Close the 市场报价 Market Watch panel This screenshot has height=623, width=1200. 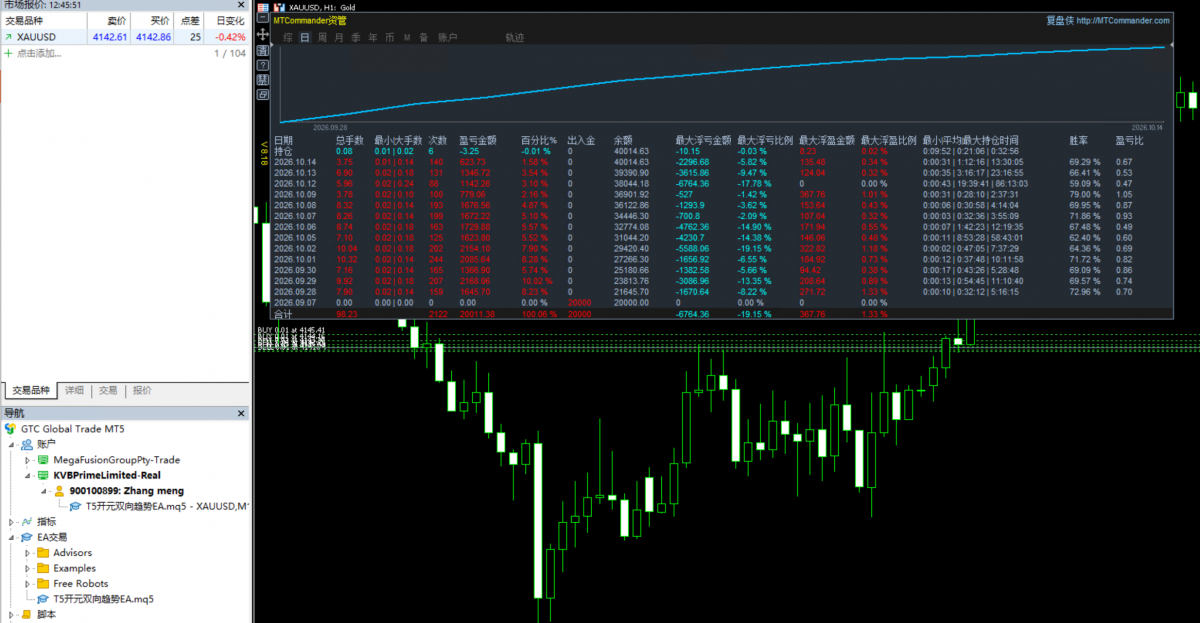coord(241,5)
